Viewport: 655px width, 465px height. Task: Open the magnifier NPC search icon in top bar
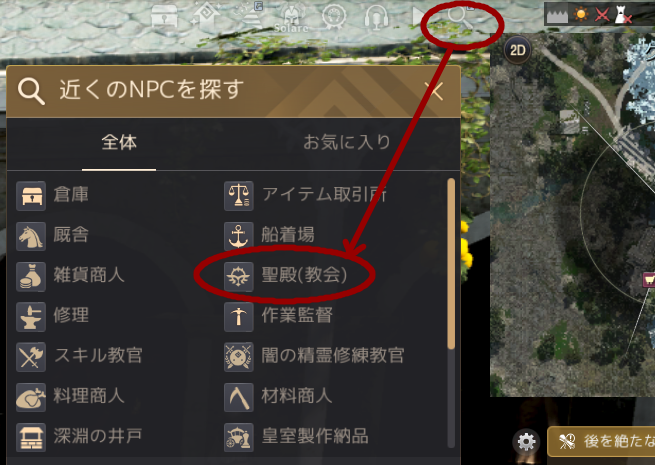click(460, 18)
